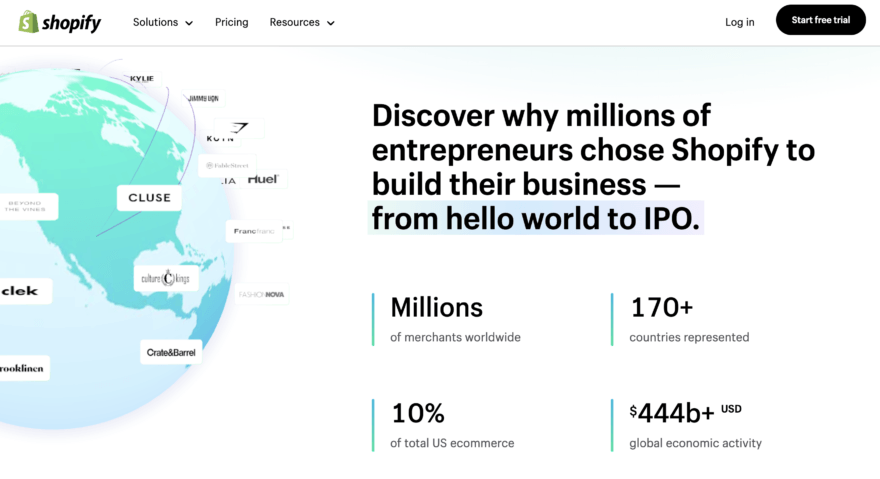The height and width of the screenshot is (479, 880).
Task: Click the Fable Street logo badge
Action: coord(227,165)
